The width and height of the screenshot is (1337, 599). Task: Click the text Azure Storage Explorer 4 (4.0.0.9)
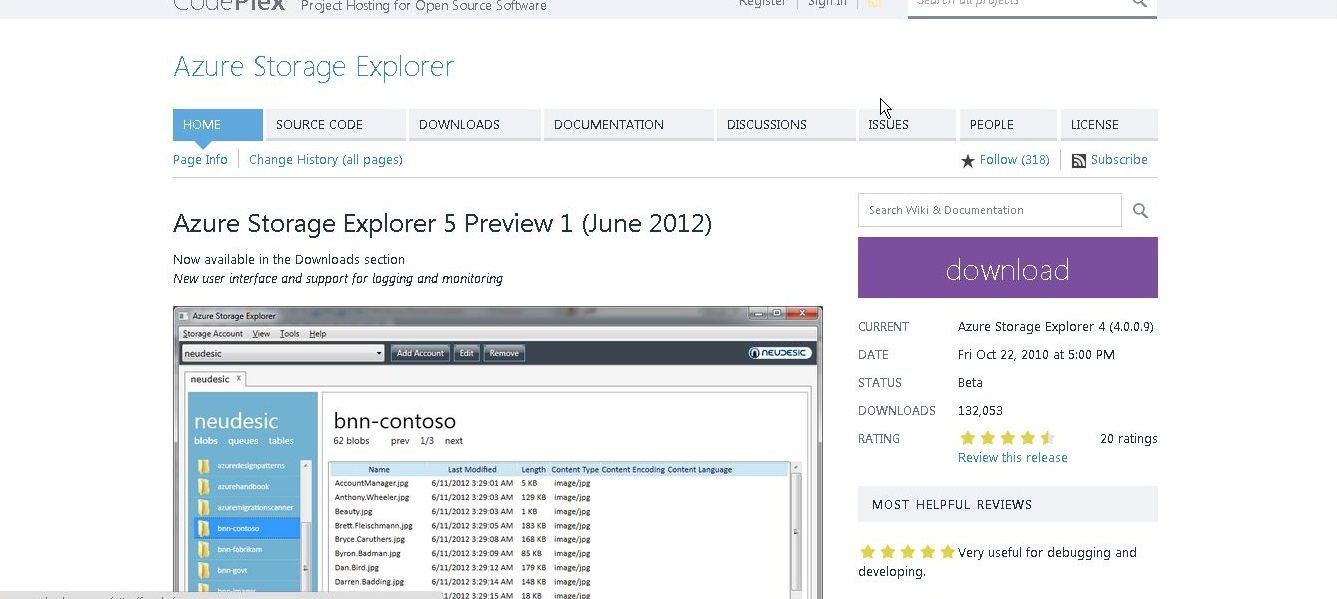pos(1056,327)
